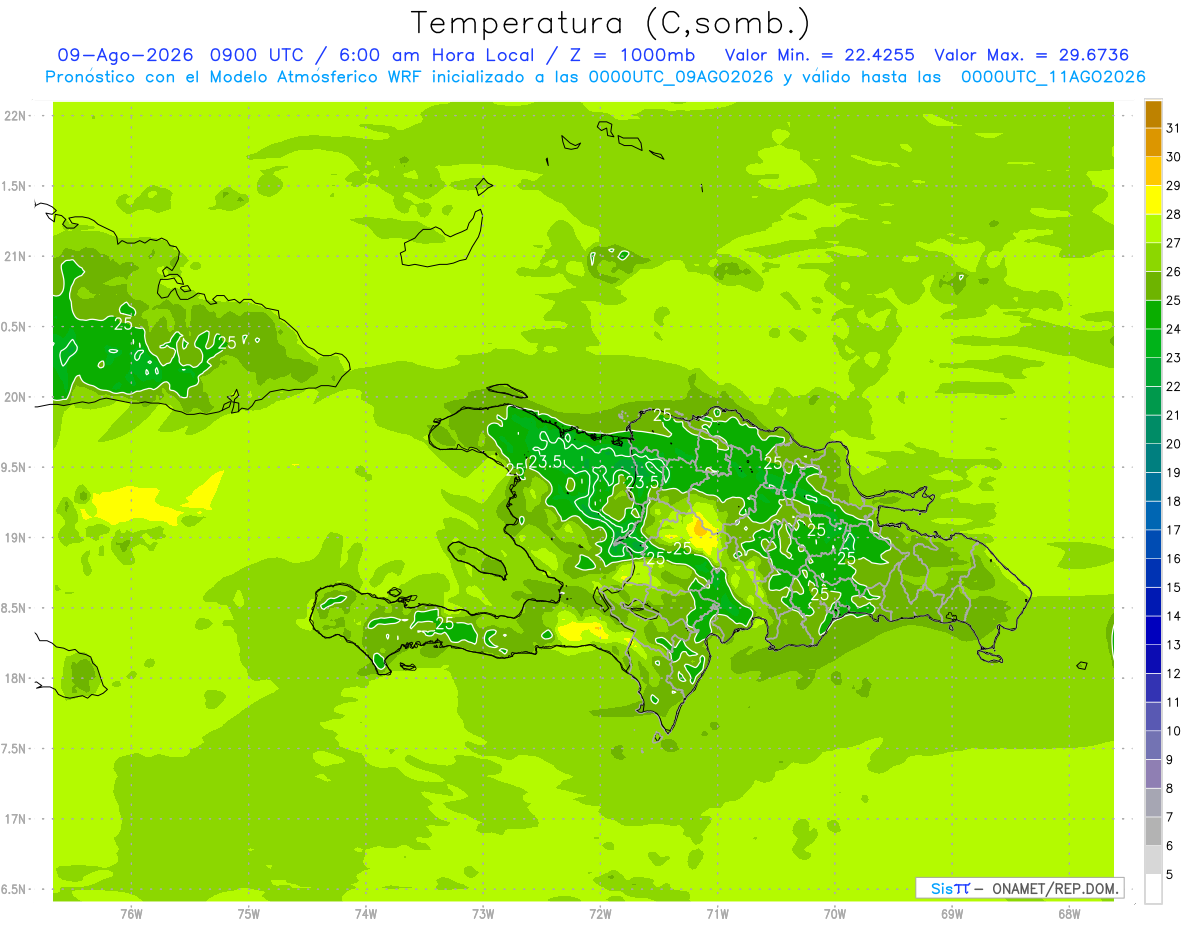Click the title 'Temperatura (C,somb.)'
This screenshot has height=927, width=1200.
[x=611, y=24]
